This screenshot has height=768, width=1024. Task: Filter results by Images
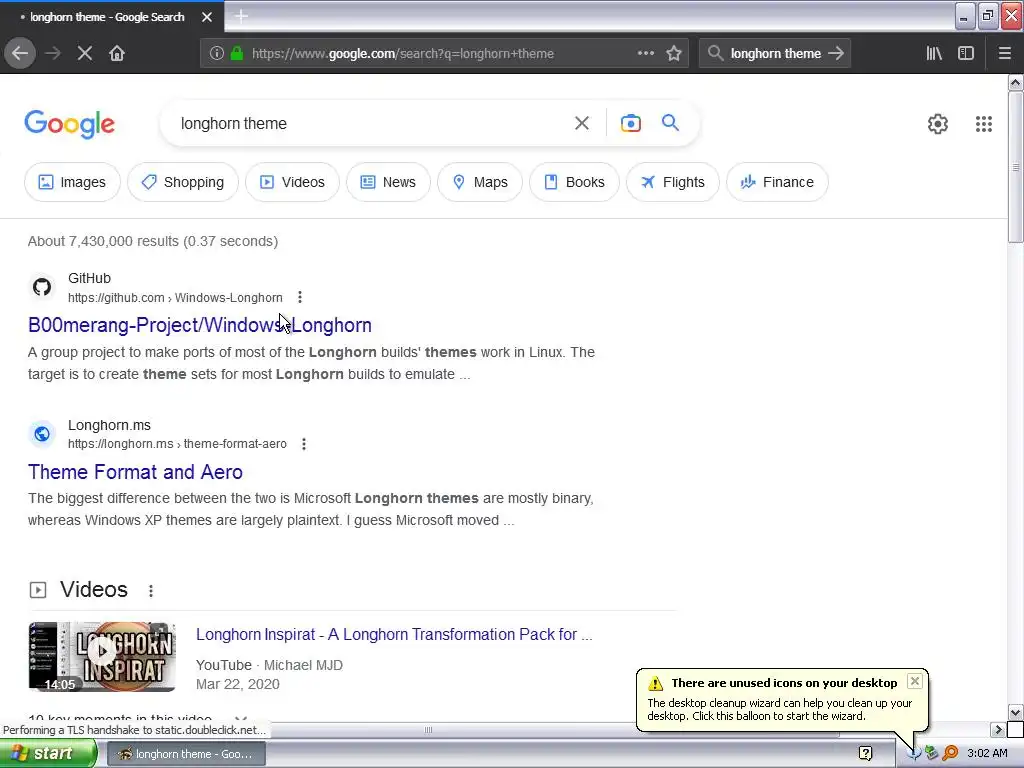(72, 182)
